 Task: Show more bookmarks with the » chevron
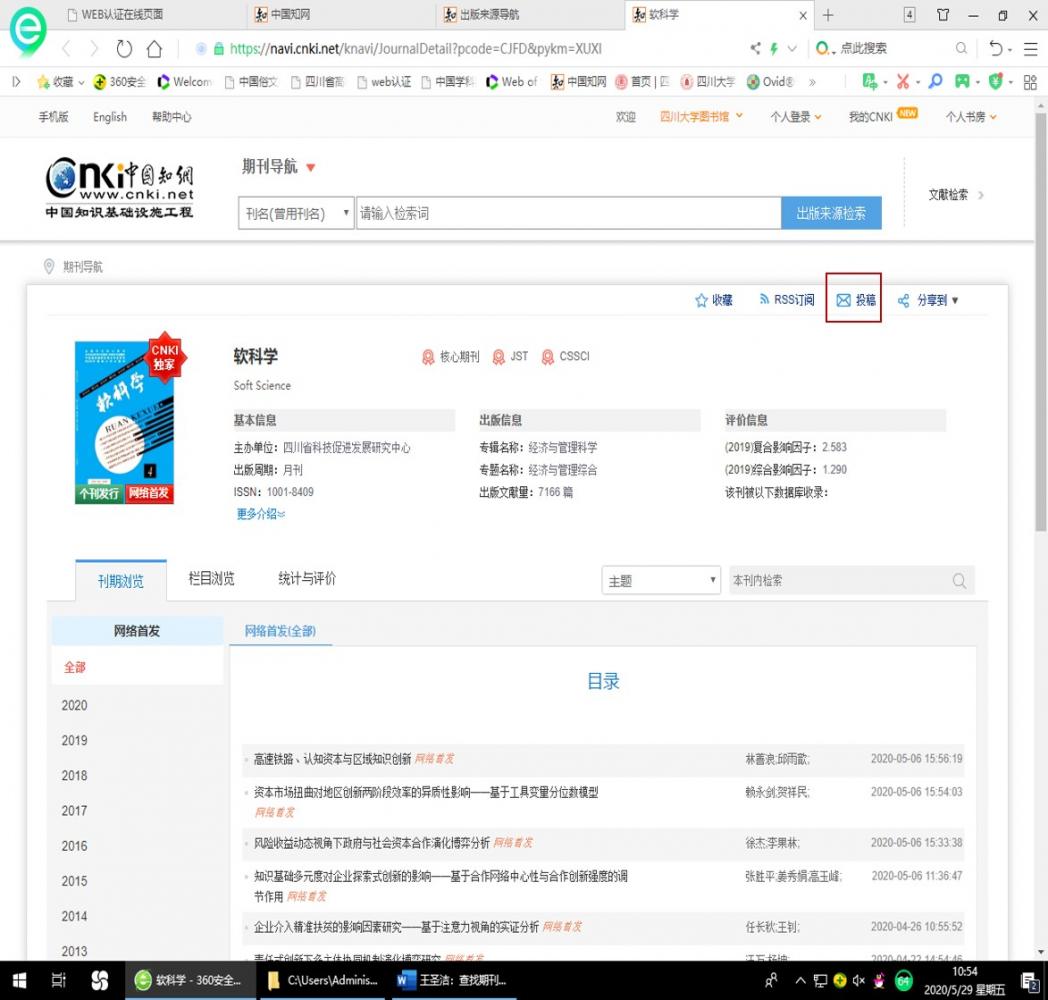click(812, 82)
